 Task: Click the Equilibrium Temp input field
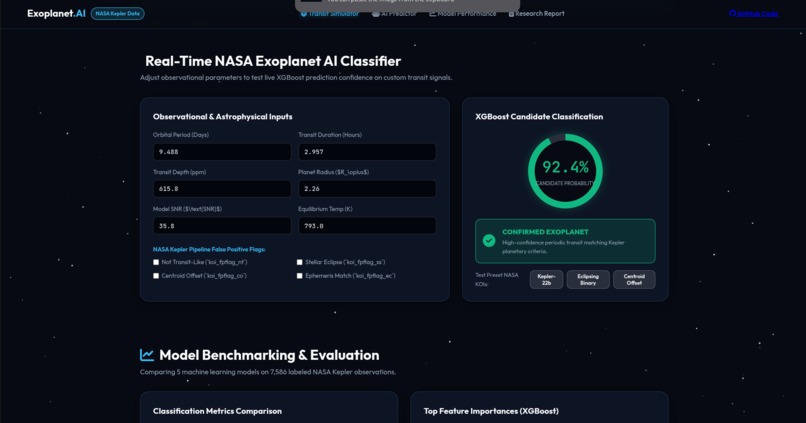[x=367, y=226]
